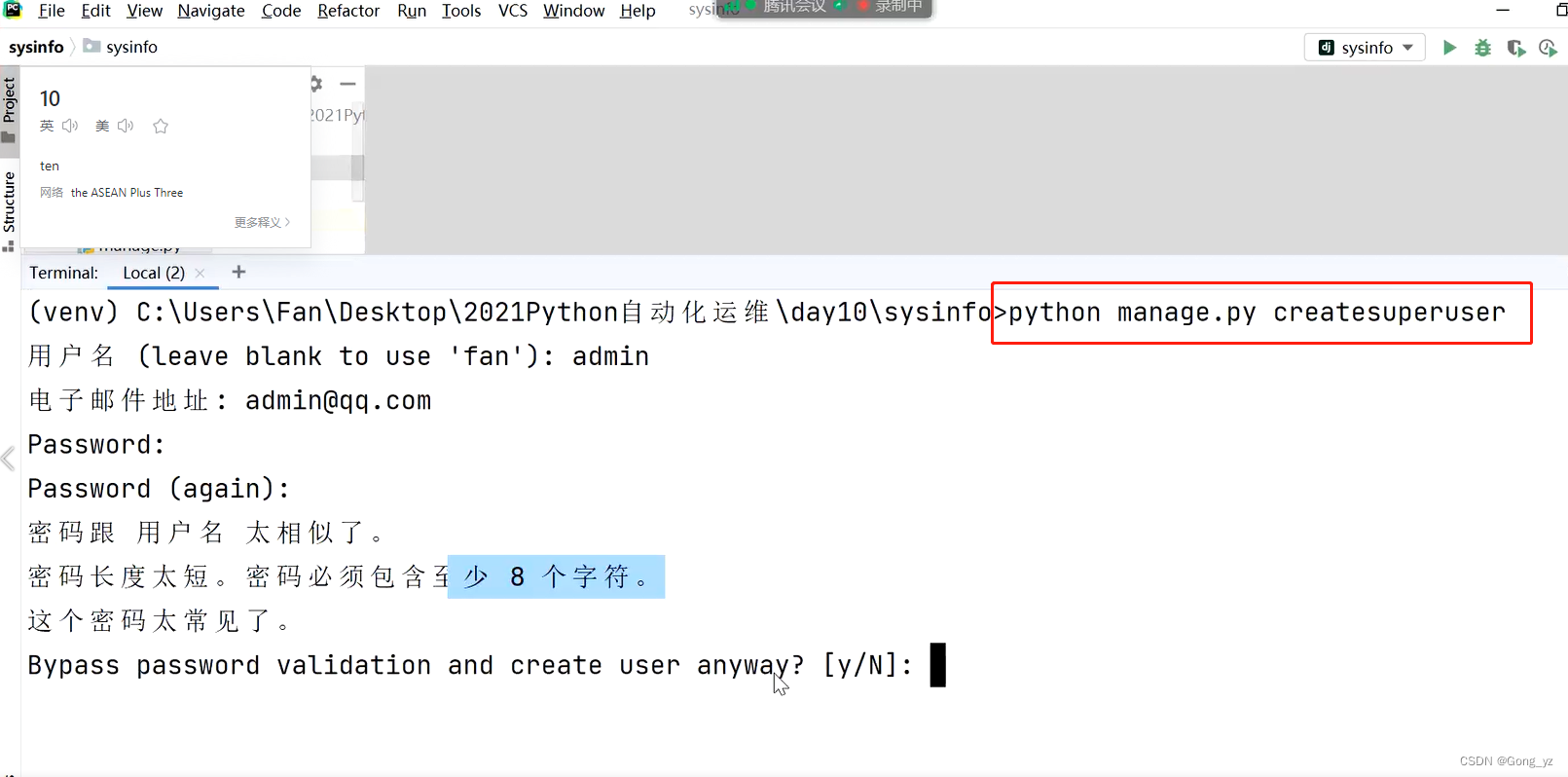Run with coverage shield icon
1568x777 pixels.
(x=1515, y=48)
